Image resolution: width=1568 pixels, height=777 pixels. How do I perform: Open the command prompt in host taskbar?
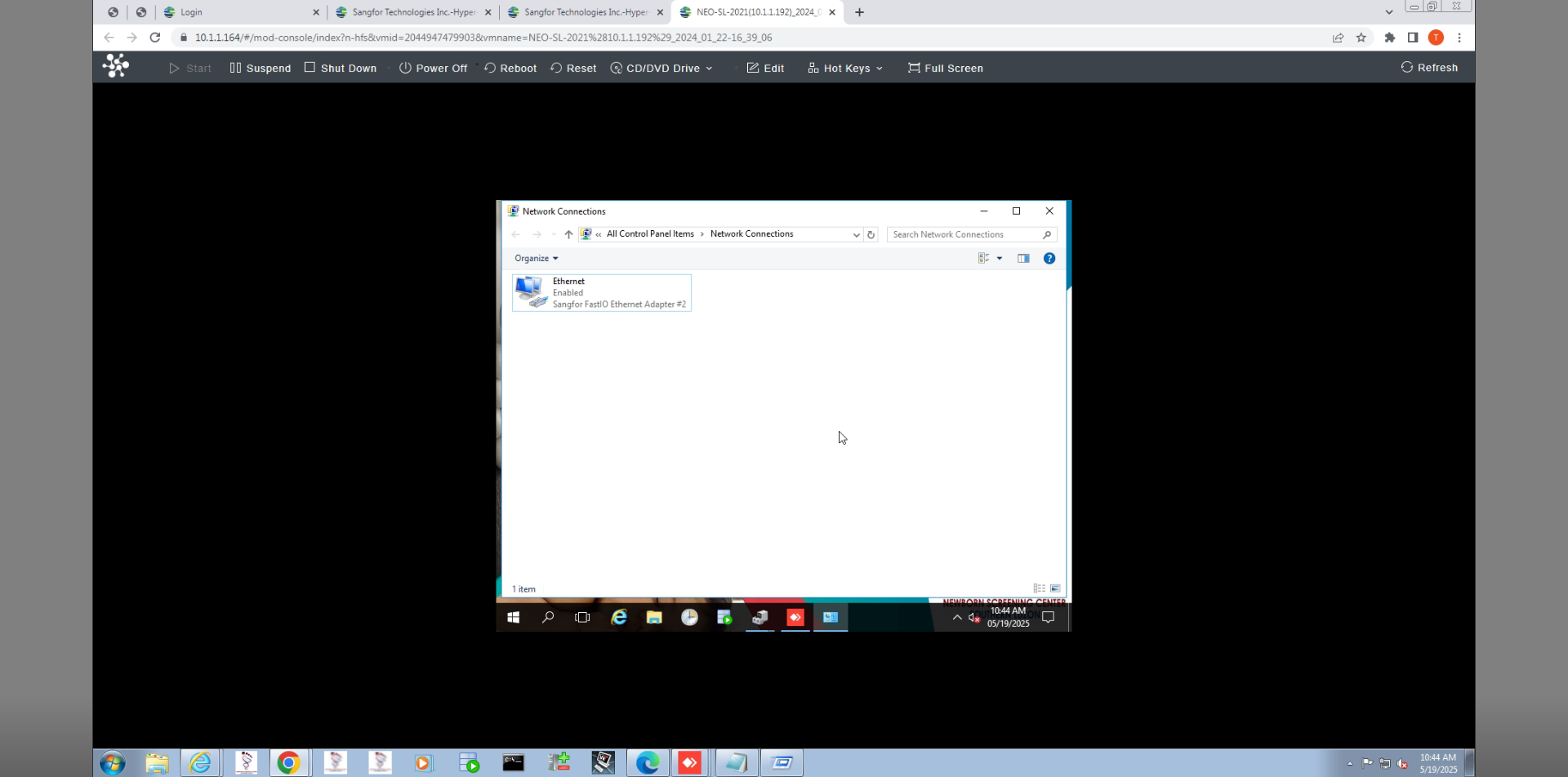(514, 763)
